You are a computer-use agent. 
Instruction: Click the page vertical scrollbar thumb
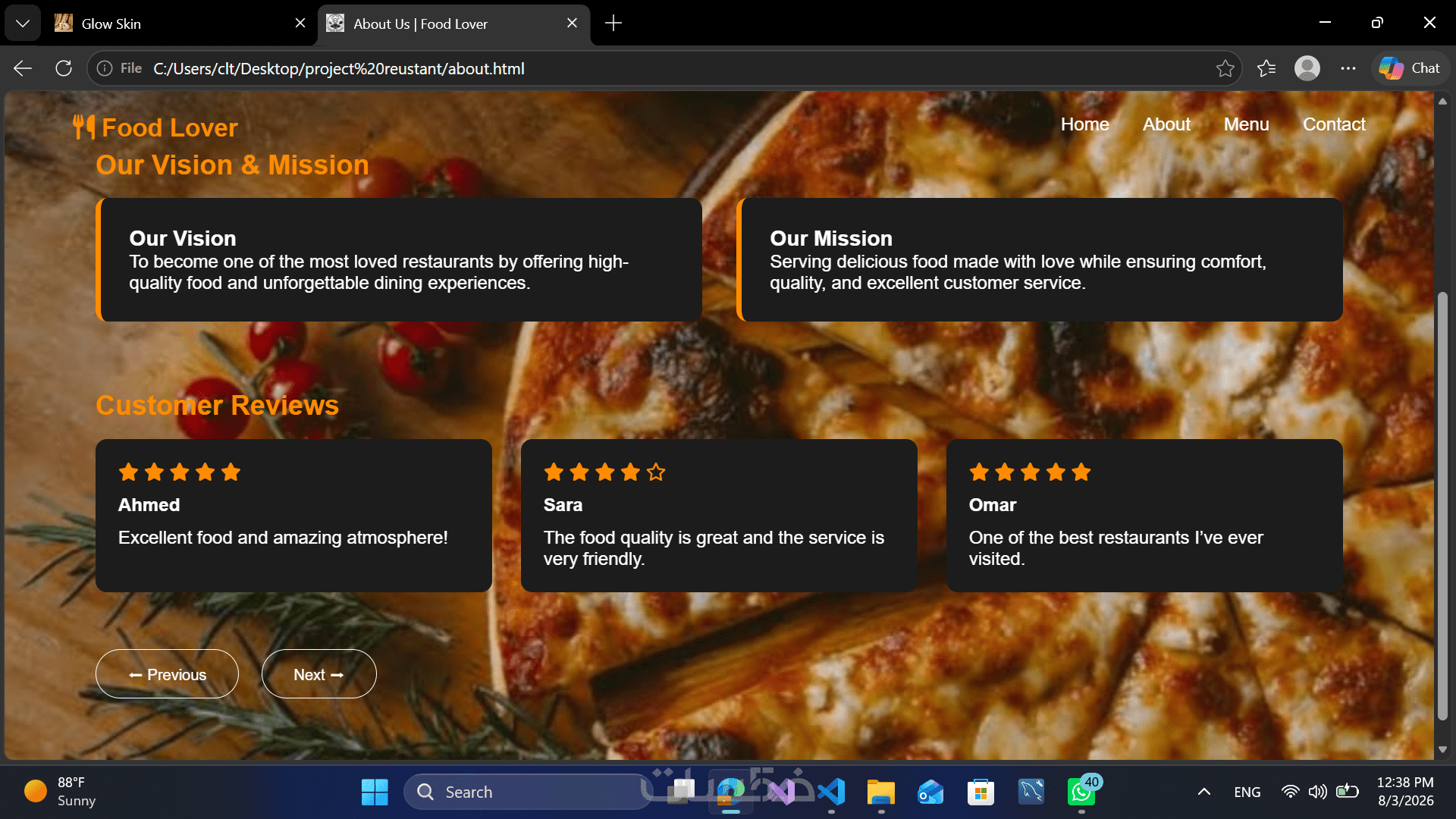click(1442, 506)
